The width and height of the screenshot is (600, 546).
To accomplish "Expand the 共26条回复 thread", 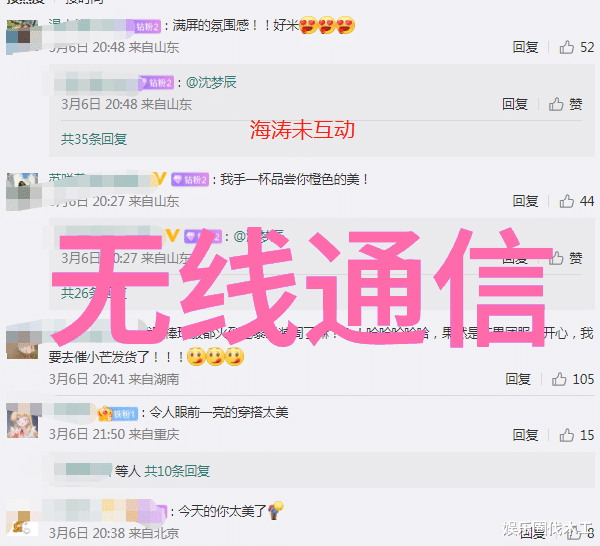I will tap(94, 293).
